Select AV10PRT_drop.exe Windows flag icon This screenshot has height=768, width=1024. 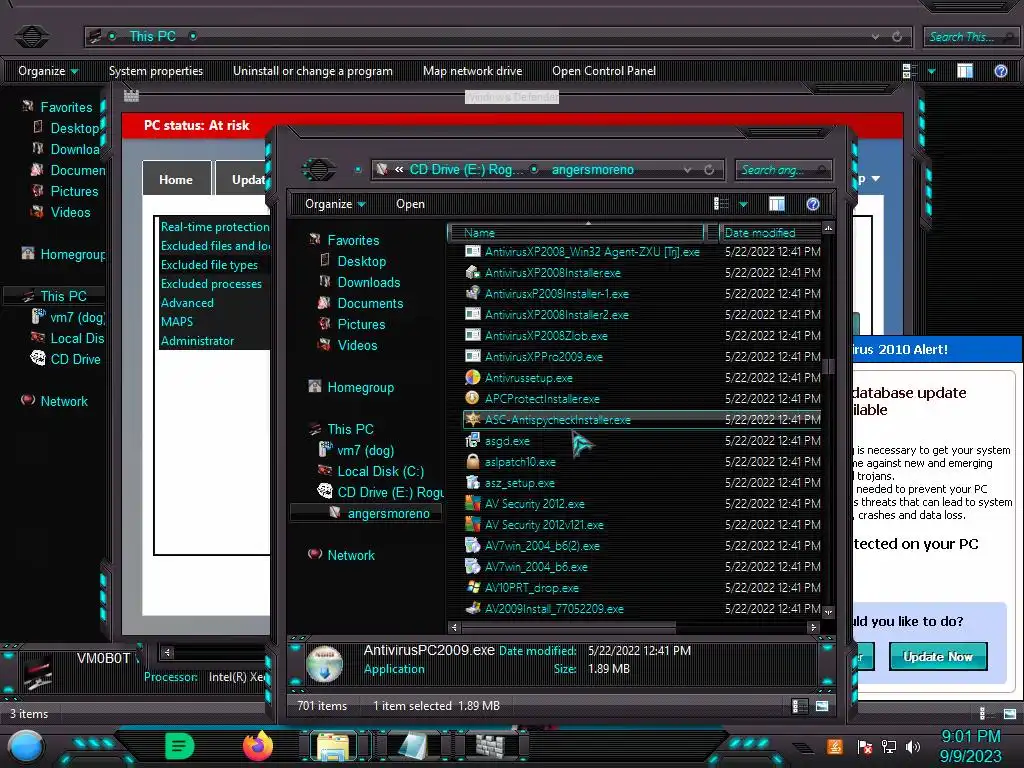473,588
